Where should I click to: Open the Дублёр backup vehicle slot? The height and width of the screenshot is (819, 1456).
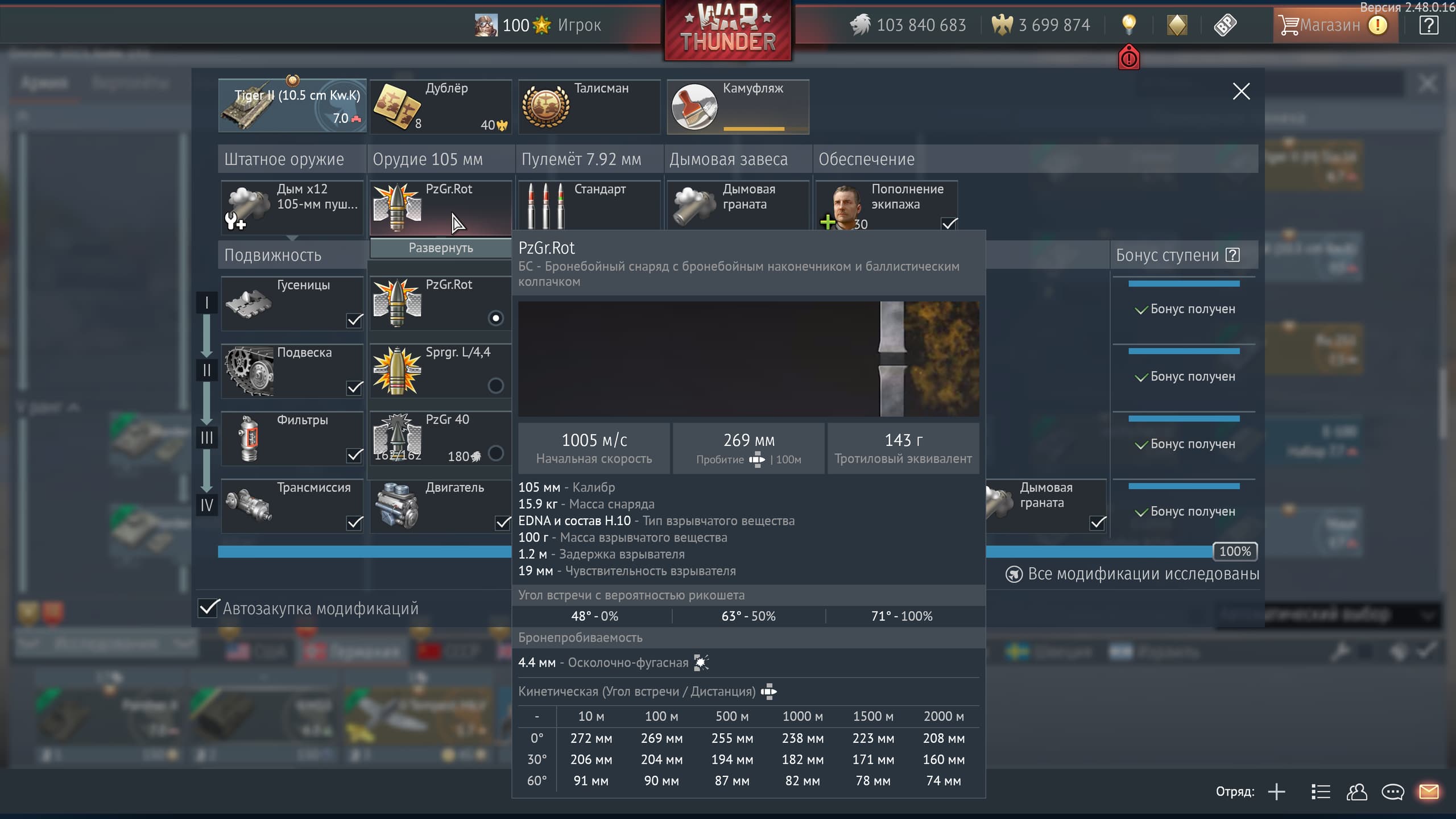point(441,107)
